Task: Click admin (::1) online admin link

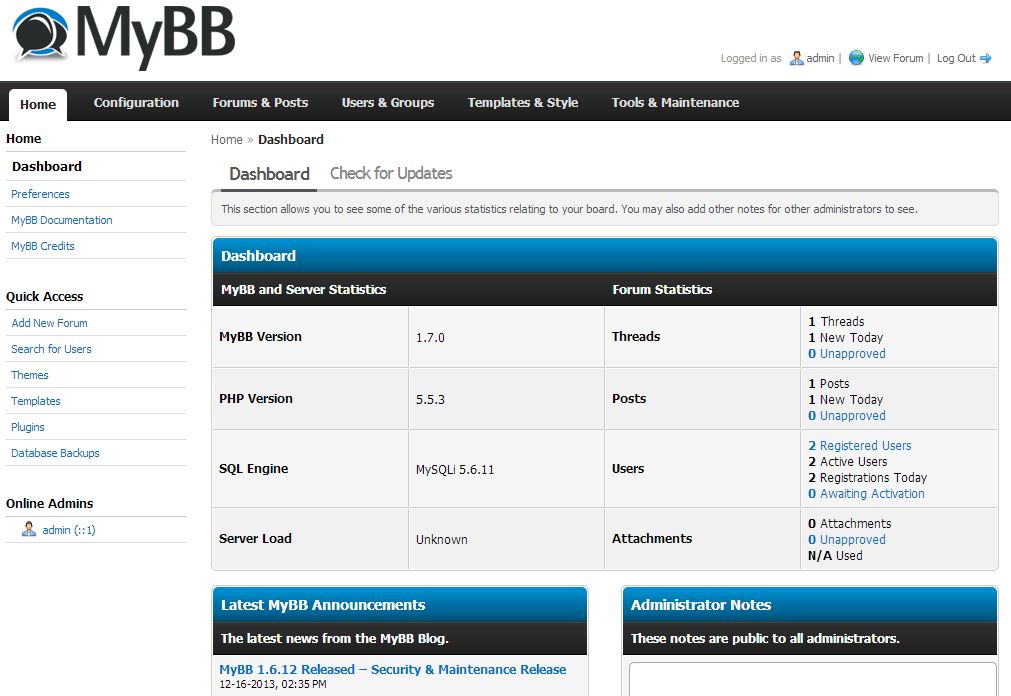Action: click(x=69, y=530)
